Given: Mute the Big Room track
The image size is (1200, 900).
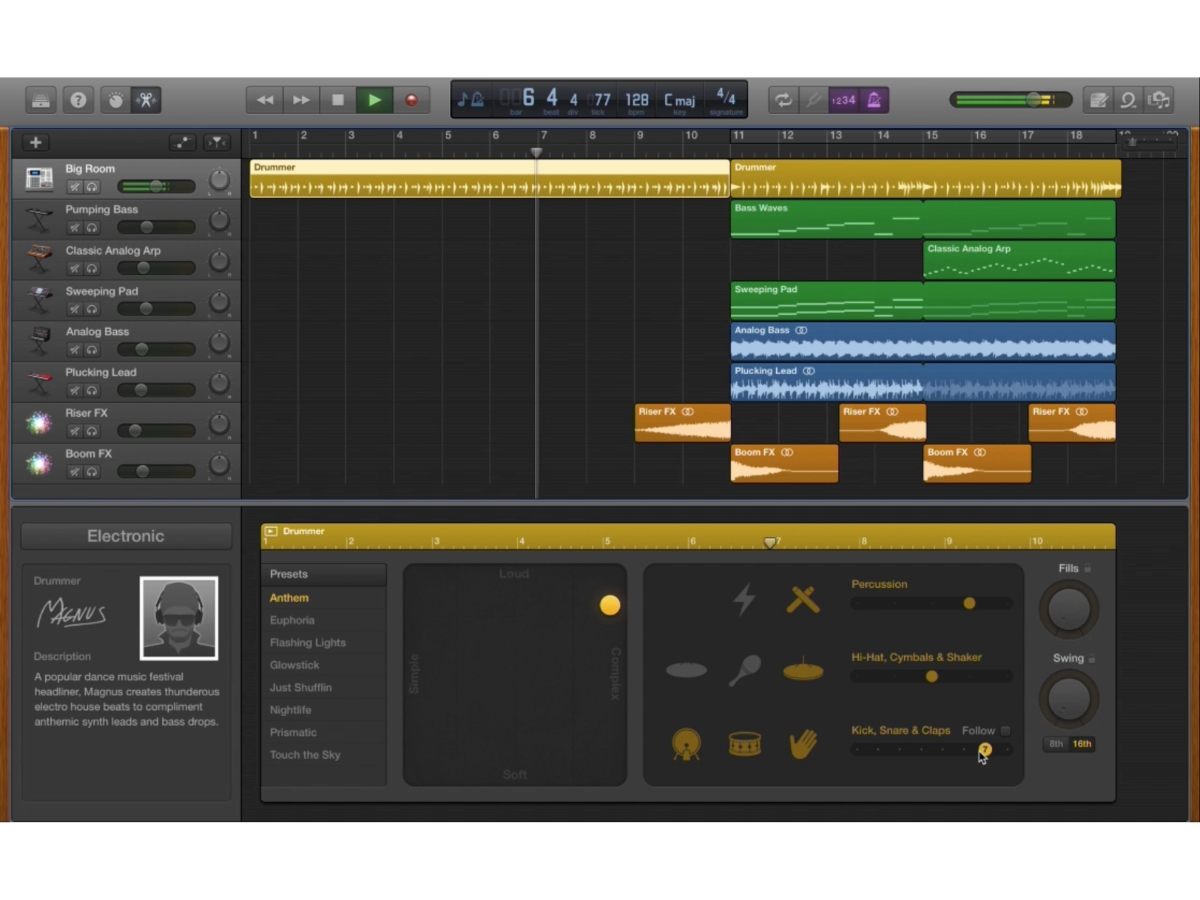Looking at the screenshot, I should pyautogui.click(x=74, y=187).
